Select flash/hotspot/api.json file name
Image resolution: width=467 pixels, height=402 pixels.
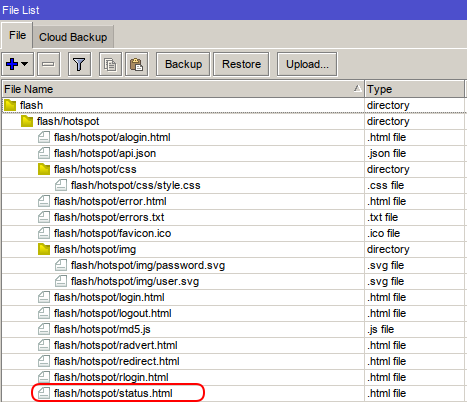pos(105,153)
